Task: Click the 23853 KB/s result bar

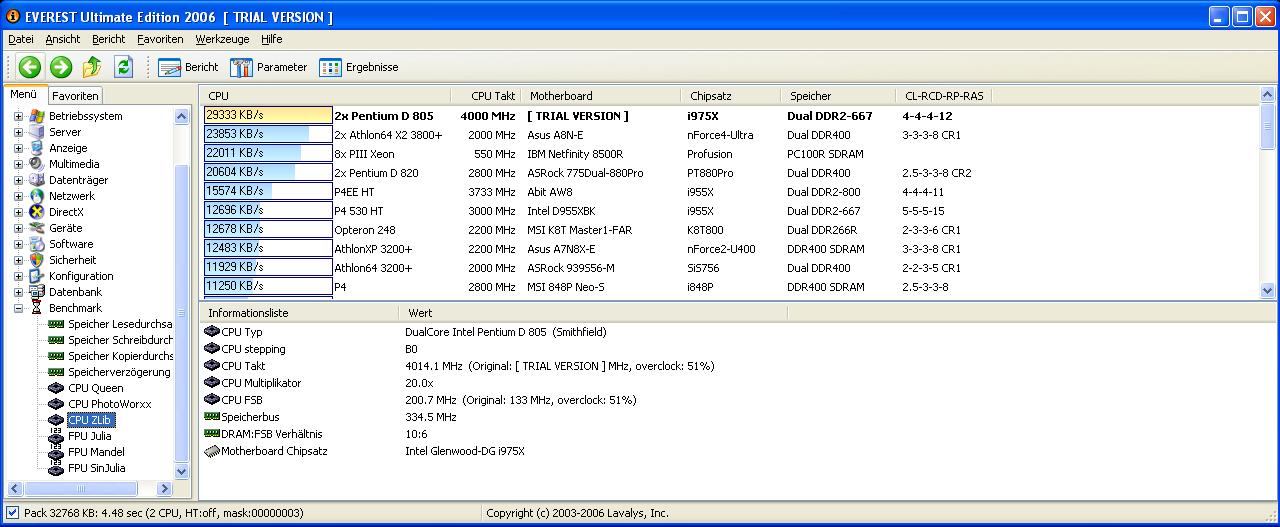Action: [x=268, y=135]
